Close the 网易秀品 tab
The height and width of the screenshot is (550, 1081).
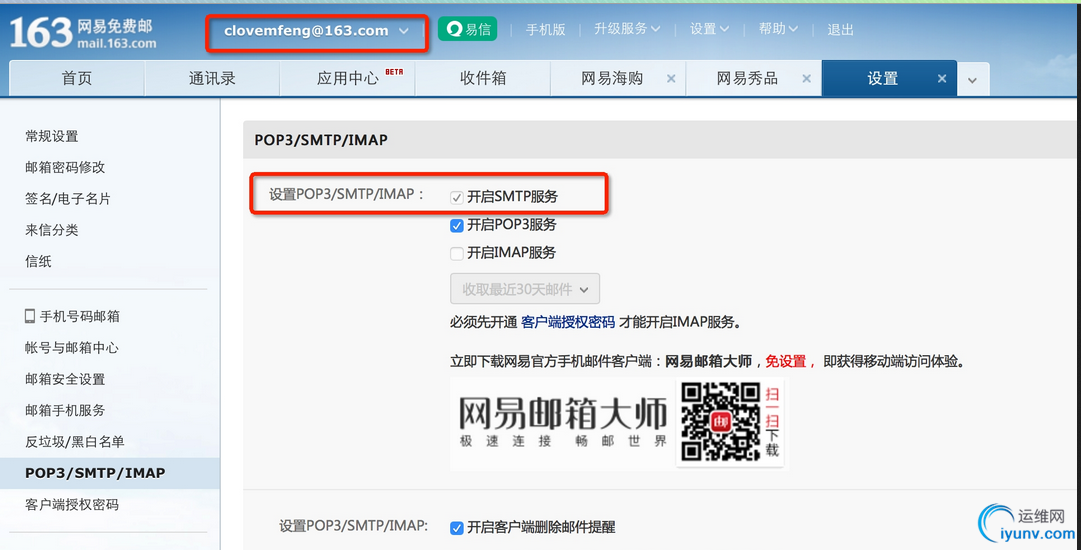(x=806, y=79)
